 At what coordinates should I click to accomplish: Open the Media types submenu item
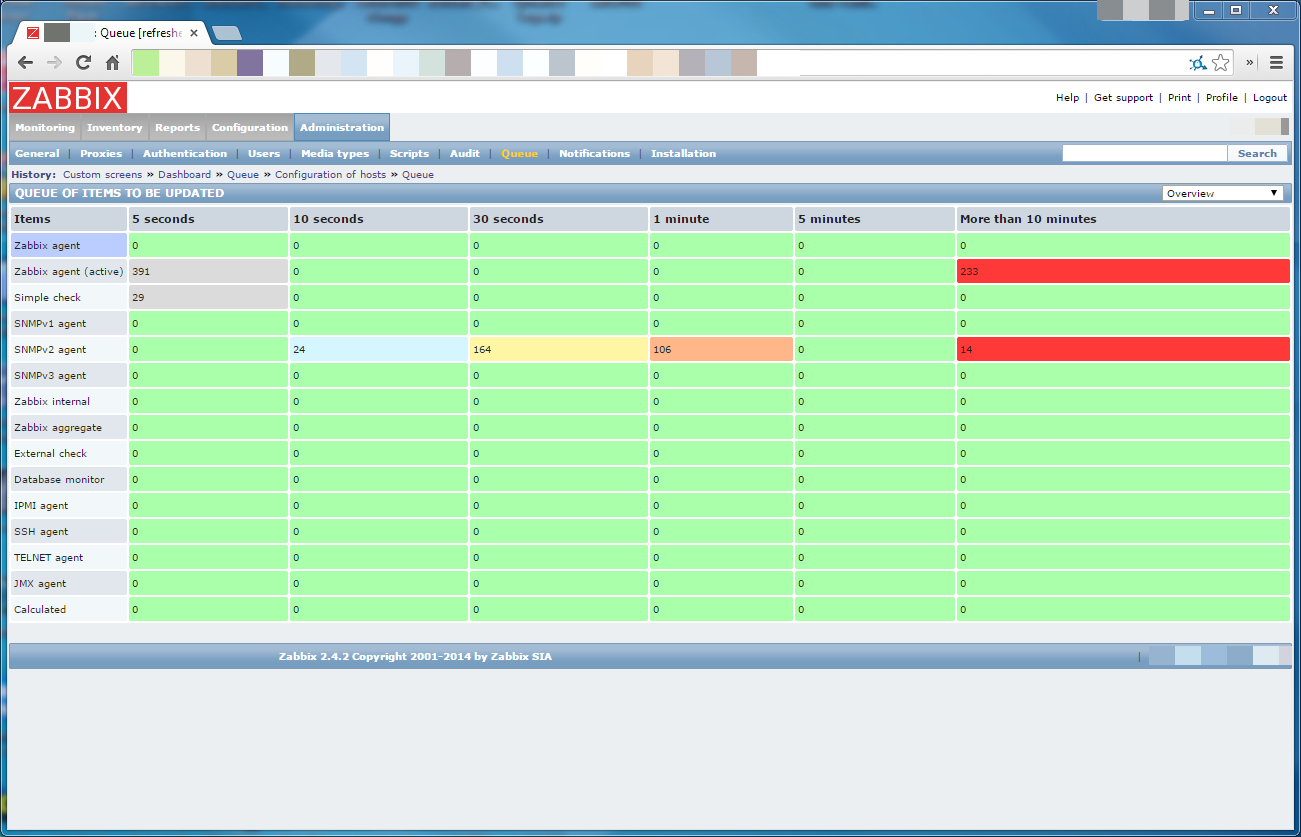335,154
